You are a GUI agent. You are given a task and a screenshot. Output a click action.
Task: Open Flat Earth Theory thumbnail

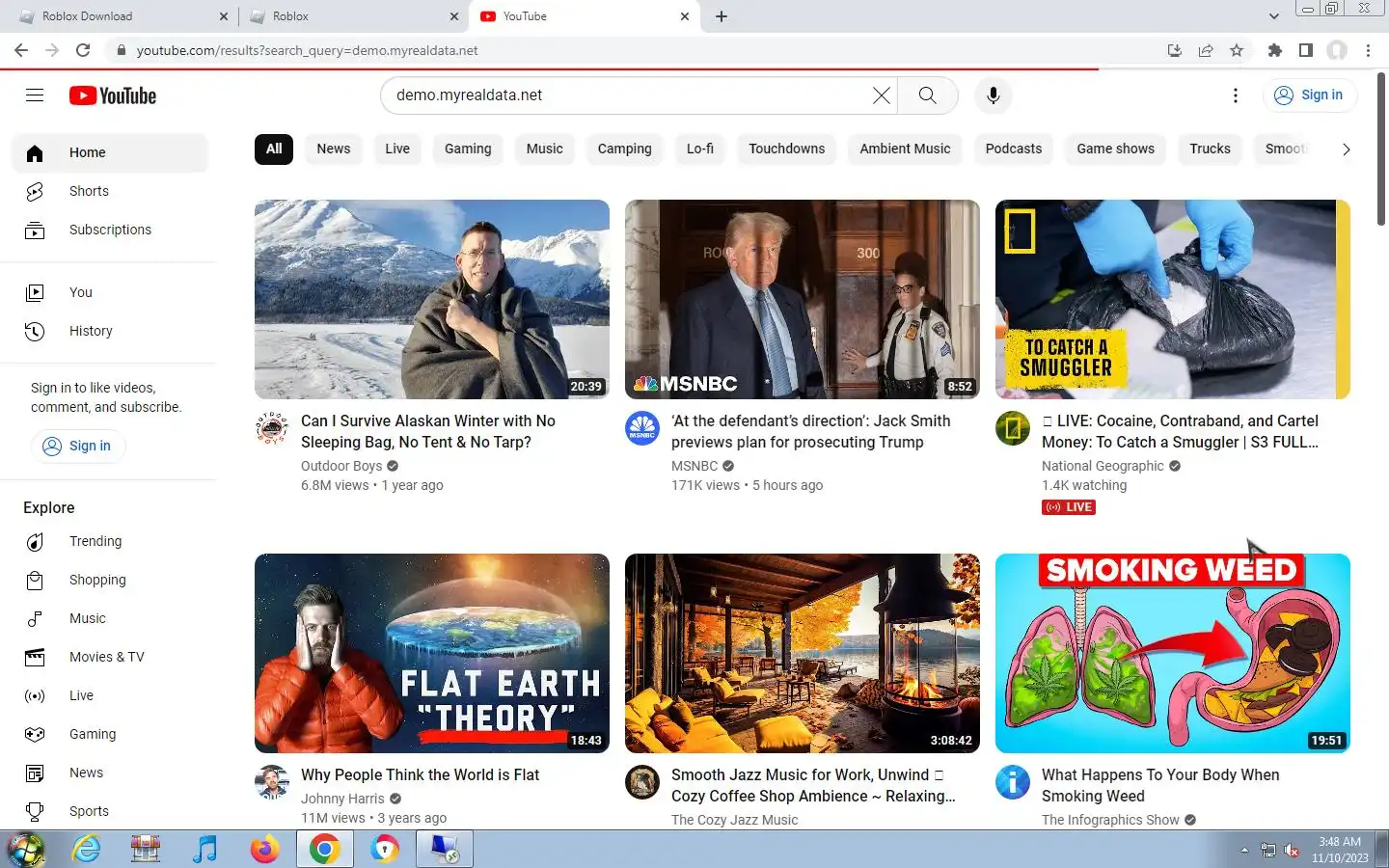click(x=432, y=653)
